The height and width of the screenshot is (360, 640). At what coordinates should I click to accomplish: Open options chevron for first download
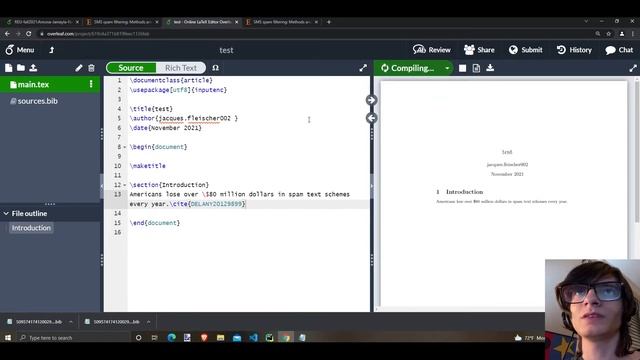click(x=71, y=322)
